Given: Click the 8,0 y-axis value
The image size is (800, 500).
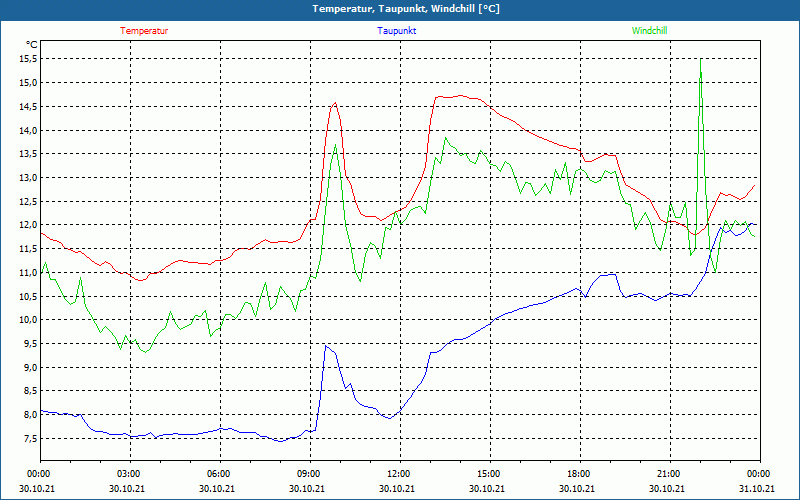Looking at the screenshot, I should tap(31, 415).
